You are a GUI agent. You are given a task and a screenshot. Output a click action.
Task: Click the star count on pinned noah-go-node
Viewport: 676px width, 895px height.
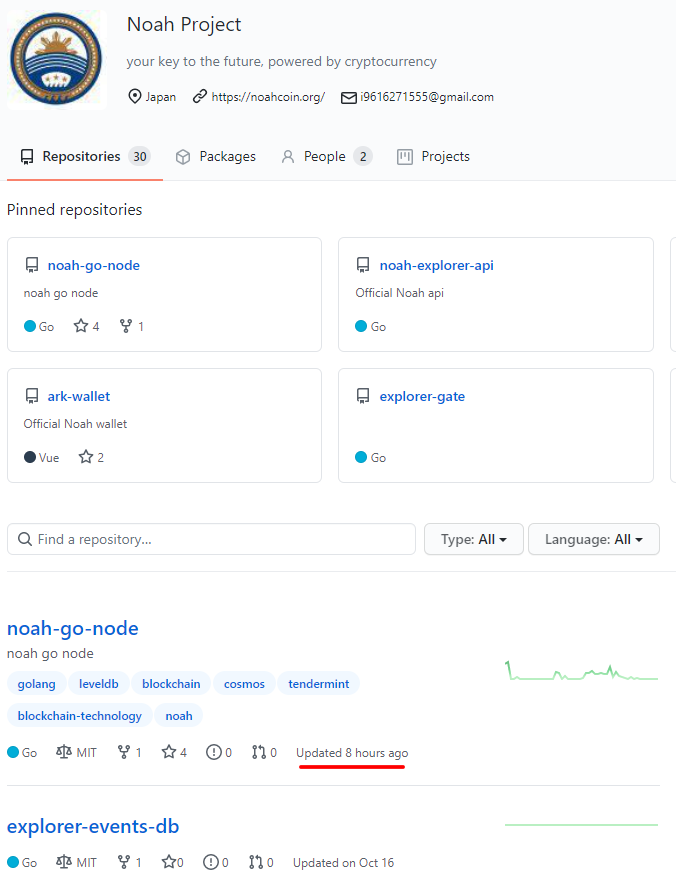tap(86, 326)
